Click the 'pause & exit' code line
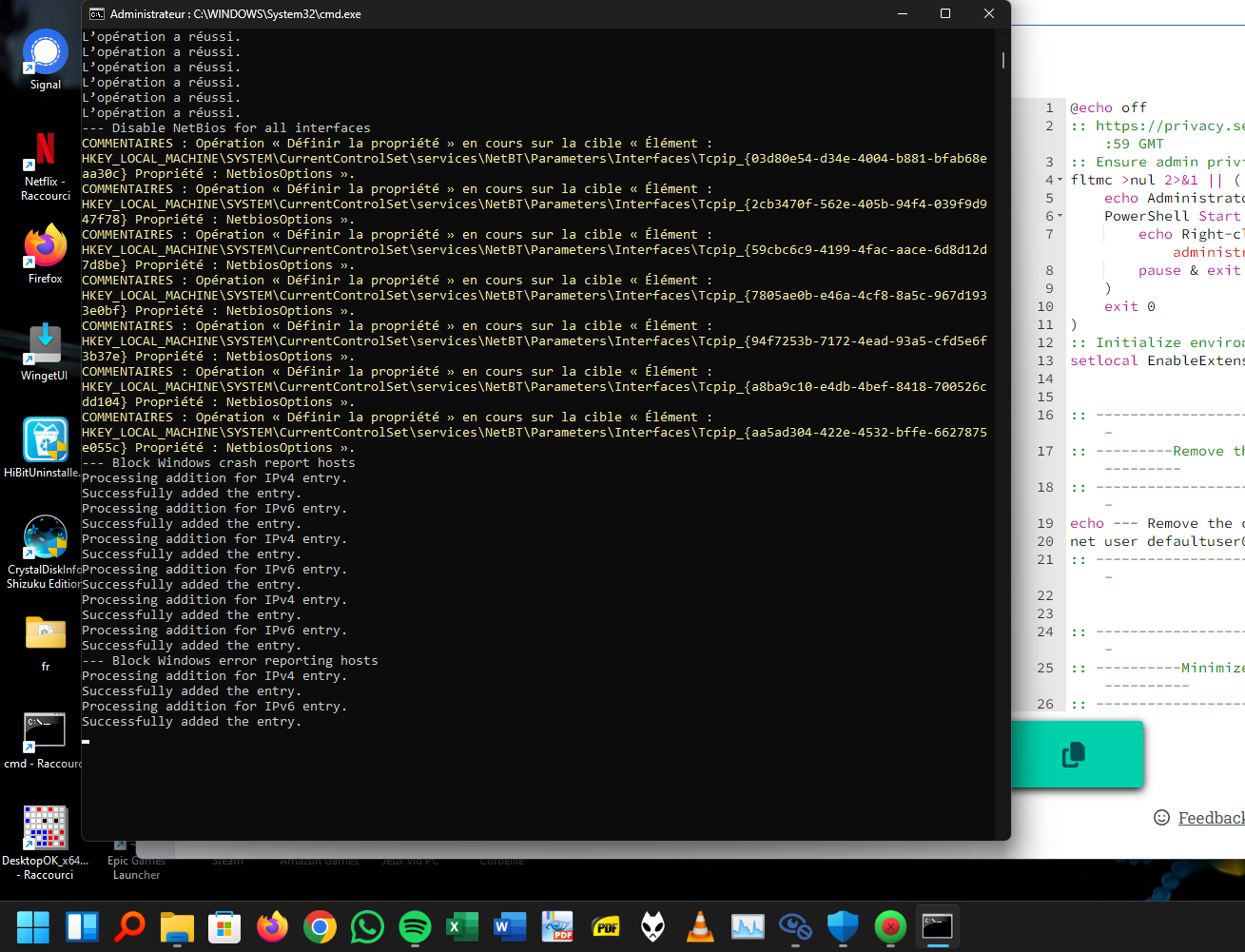Image resolution: width=1245 pixels, height=952 pixels. [x=1192, y=270]
